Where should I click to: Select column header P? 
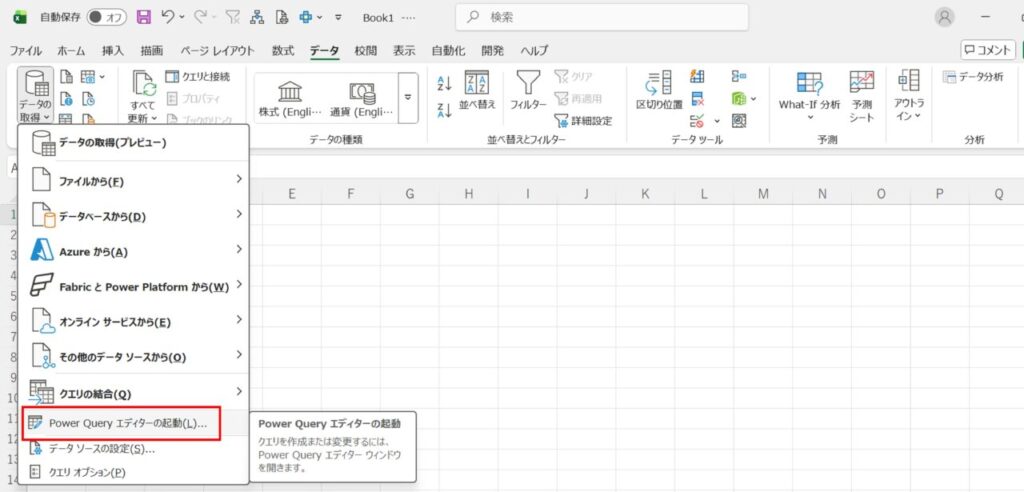tap(940, 193)
